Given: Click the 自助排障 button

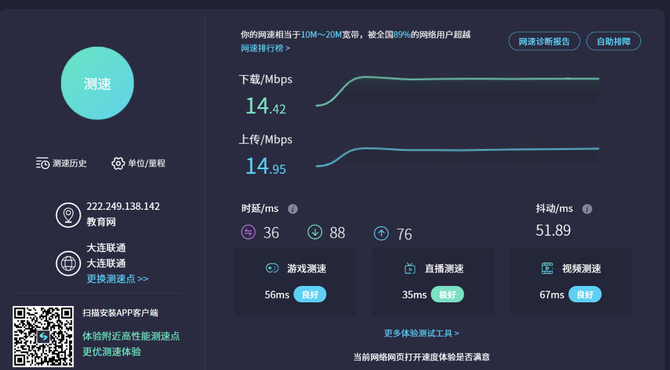Looking at the screenshot, I should coord(614,41).
